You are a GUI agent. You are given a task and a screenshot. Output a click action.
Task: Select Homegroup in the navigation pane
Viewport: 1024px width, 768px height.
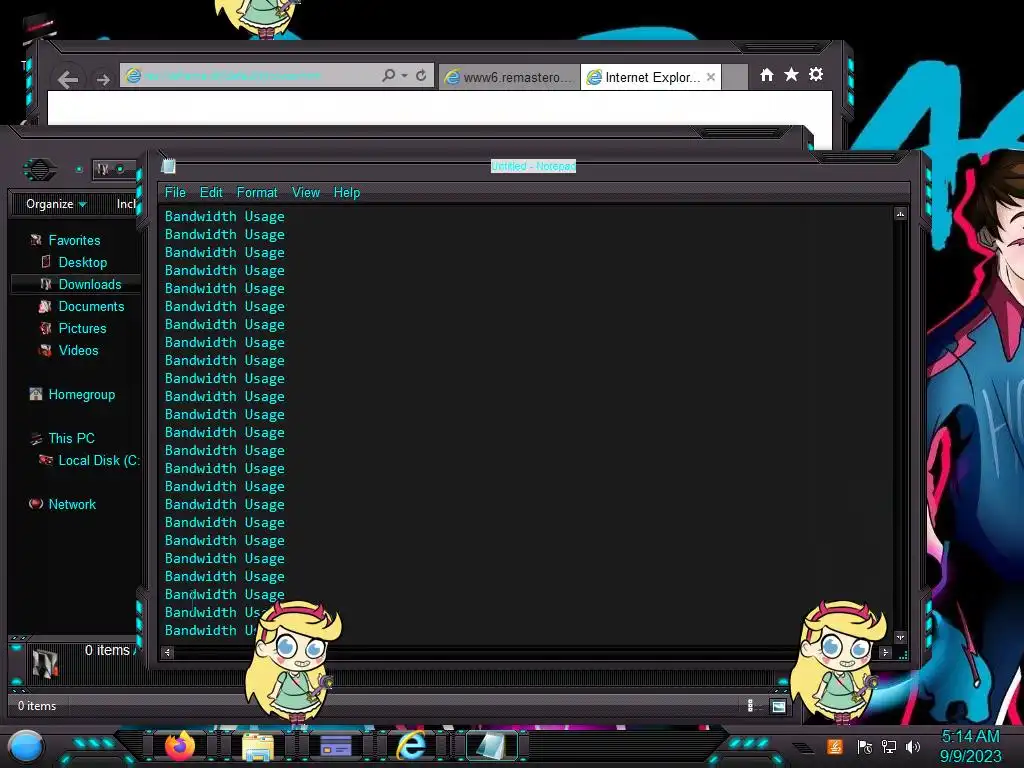81,394
